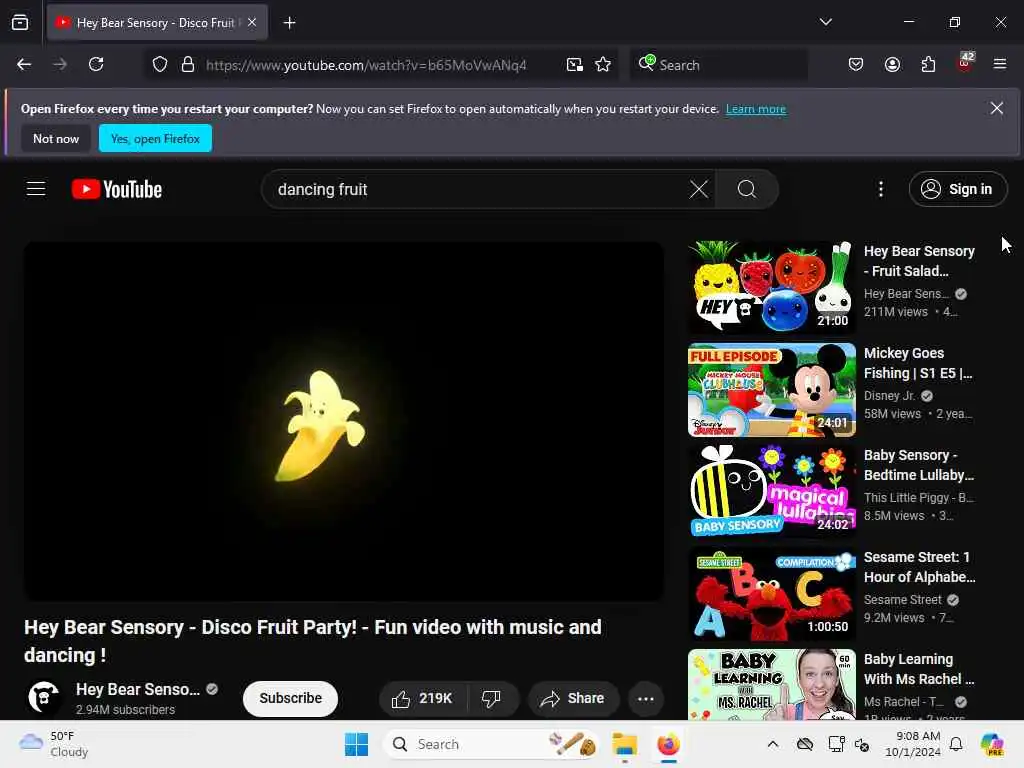Open YouTube settings three-dot menu
Image resolution: width=1024 pixels, height=768 pixels.
881,189
